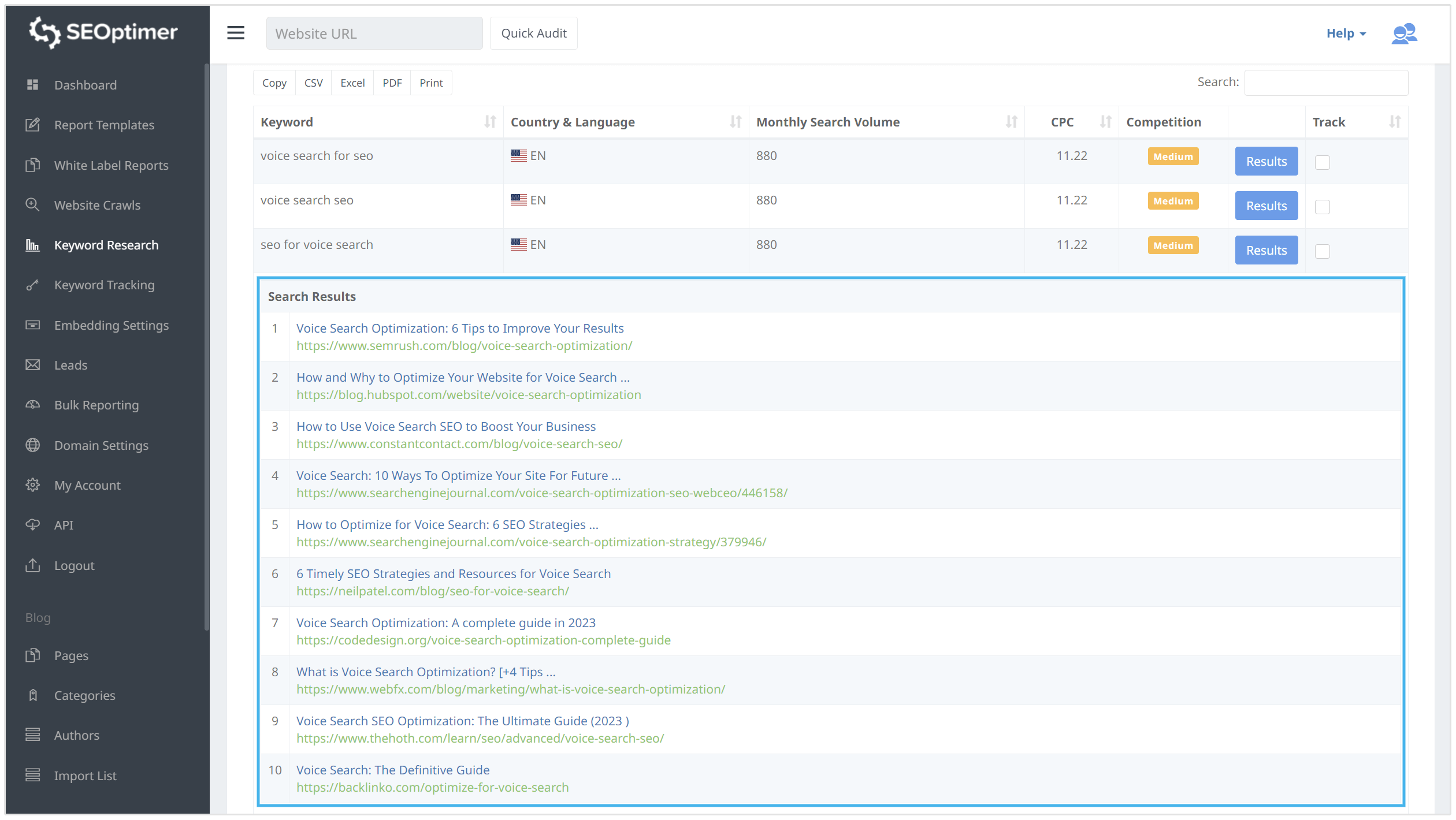Open Keyword Research panel
Viewport: 1456px width, 820px height.
click(x=106, y=244)
